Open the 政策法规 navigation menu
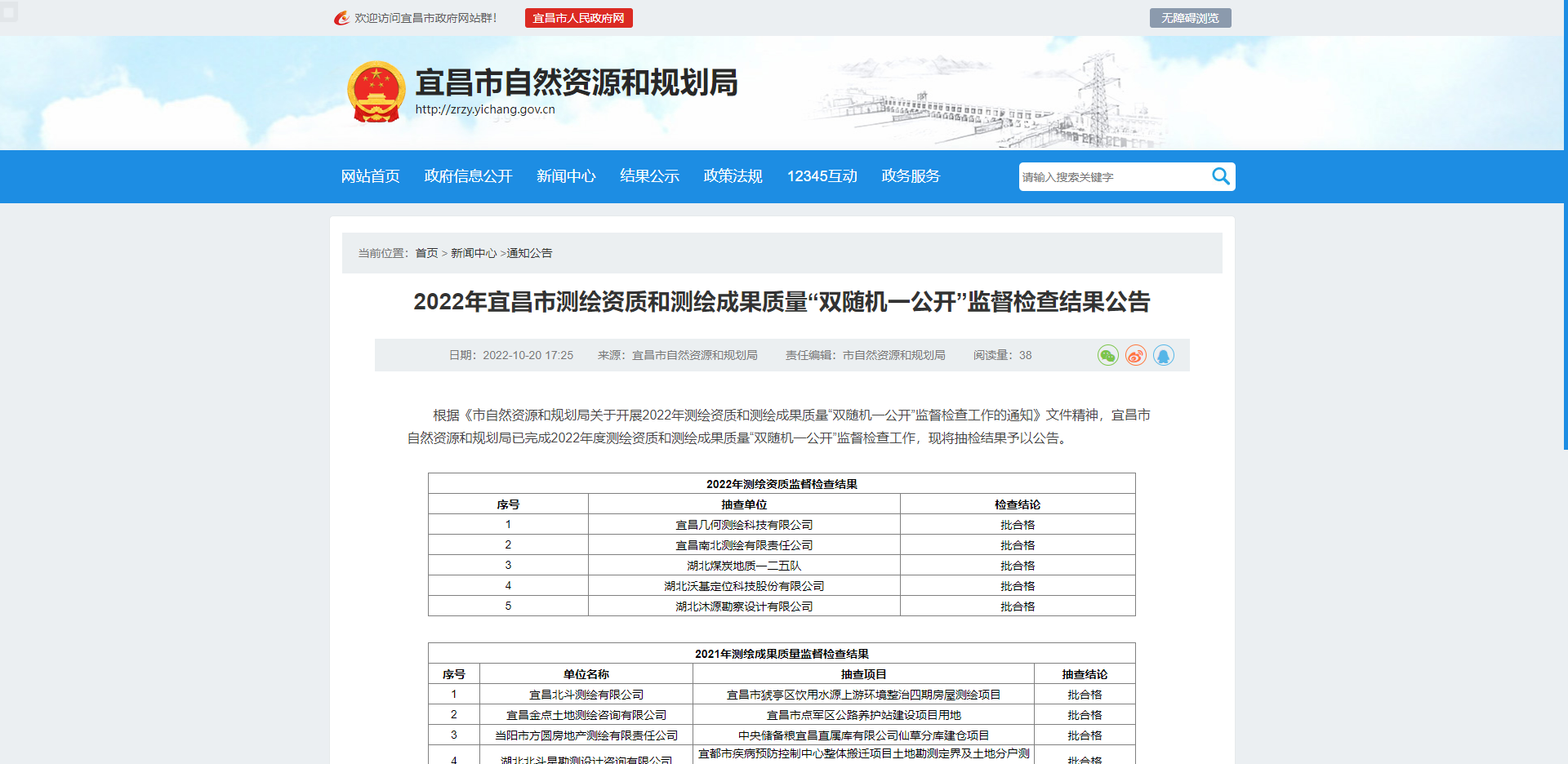Viewport: 1568px width, 764px height. [x=732, y=176]
